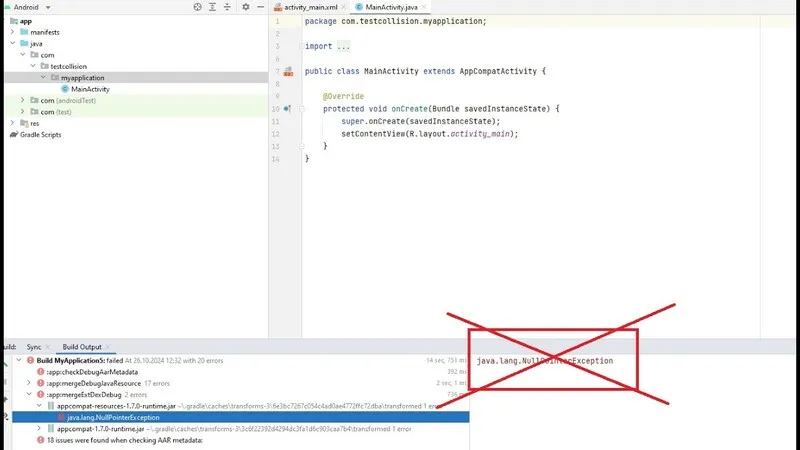
Task: Click the override gutter icon on line 10
Action: point(287,108)
